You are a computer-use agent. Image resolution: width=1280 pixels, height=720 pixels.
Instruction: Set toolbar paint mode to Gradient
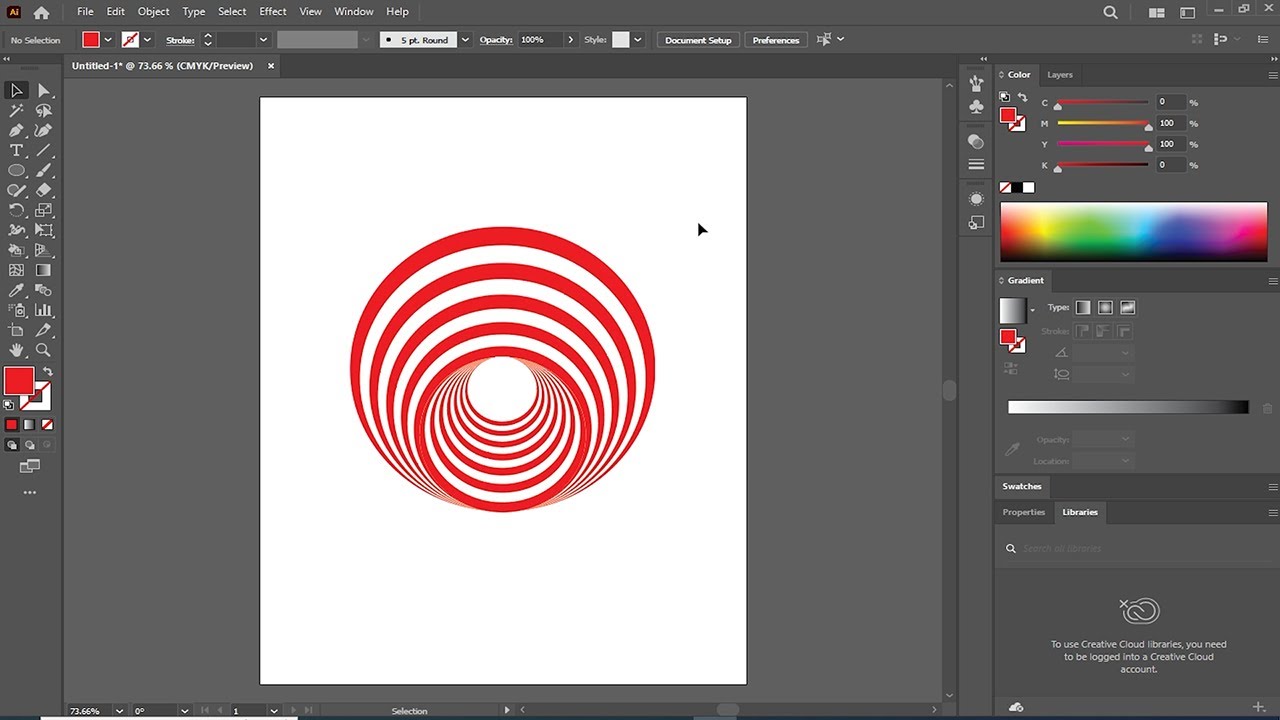point(29,425)
